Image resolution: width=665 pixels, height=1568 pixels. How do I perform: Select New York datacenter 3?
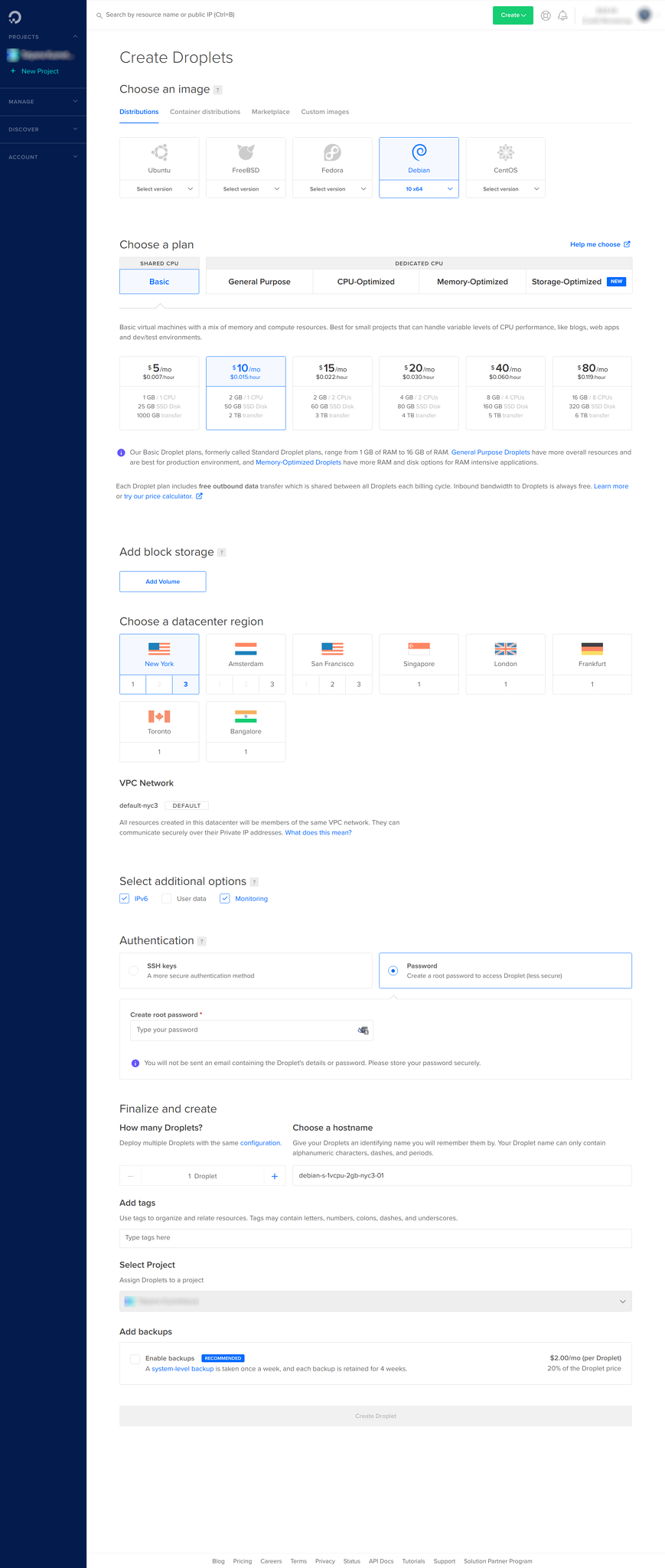[186, 684]
